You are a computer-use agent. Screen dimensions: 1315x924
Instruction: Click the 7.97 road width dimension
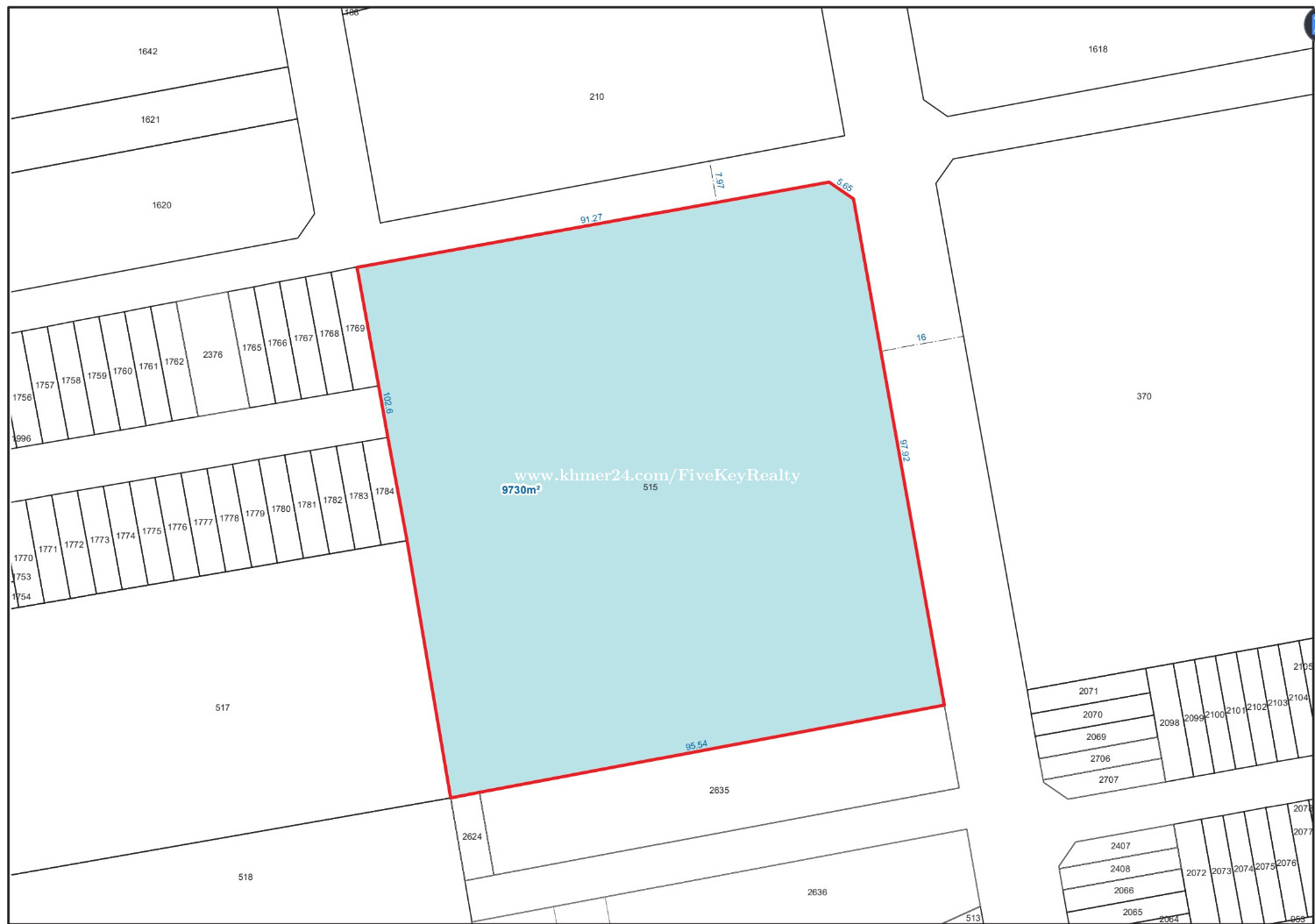pos(719,180)
